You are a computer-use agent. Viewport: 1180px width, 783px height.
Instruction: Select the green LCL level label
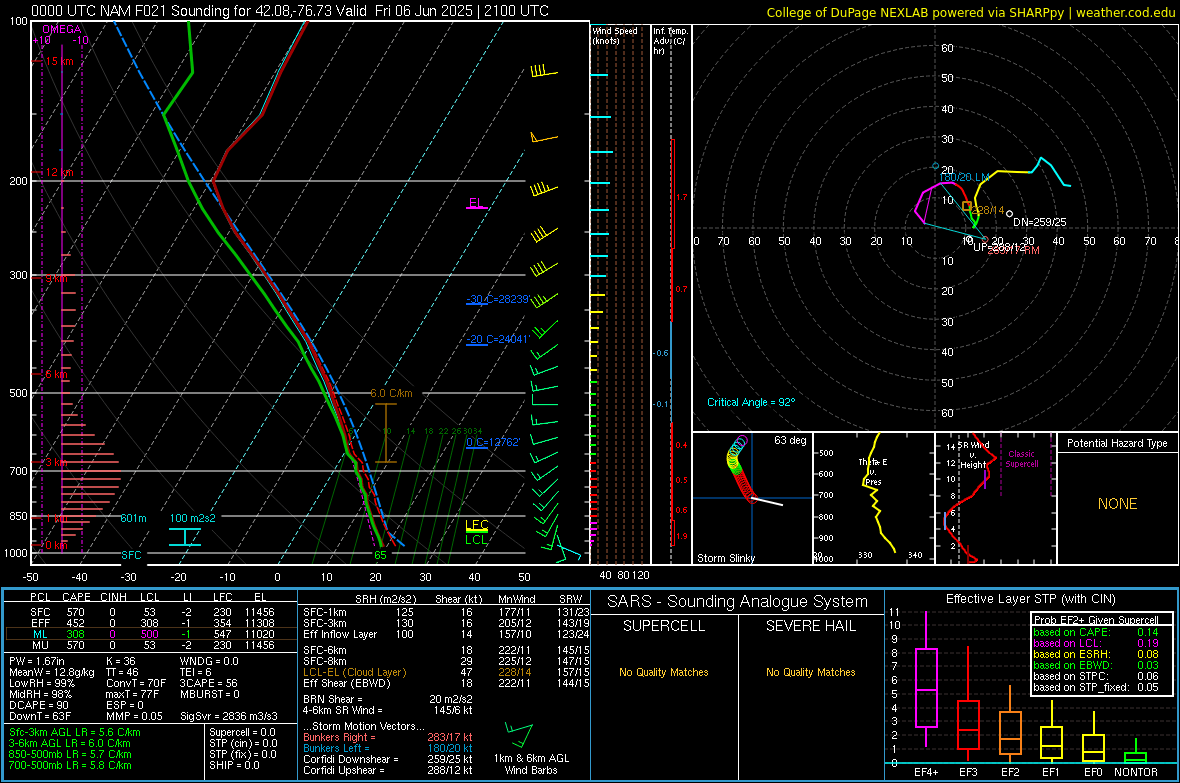point(476,539)
